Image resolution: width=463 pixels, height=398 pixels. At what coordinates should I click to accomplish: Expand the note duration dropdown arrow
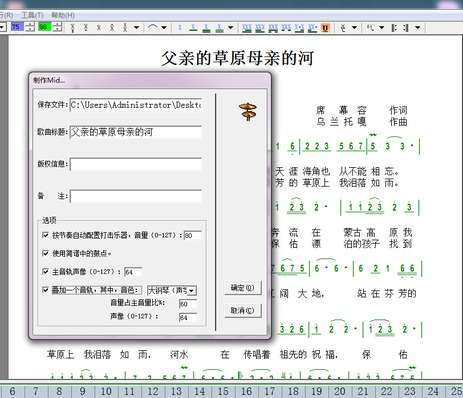pyautogui.click(x=230, y=28)
